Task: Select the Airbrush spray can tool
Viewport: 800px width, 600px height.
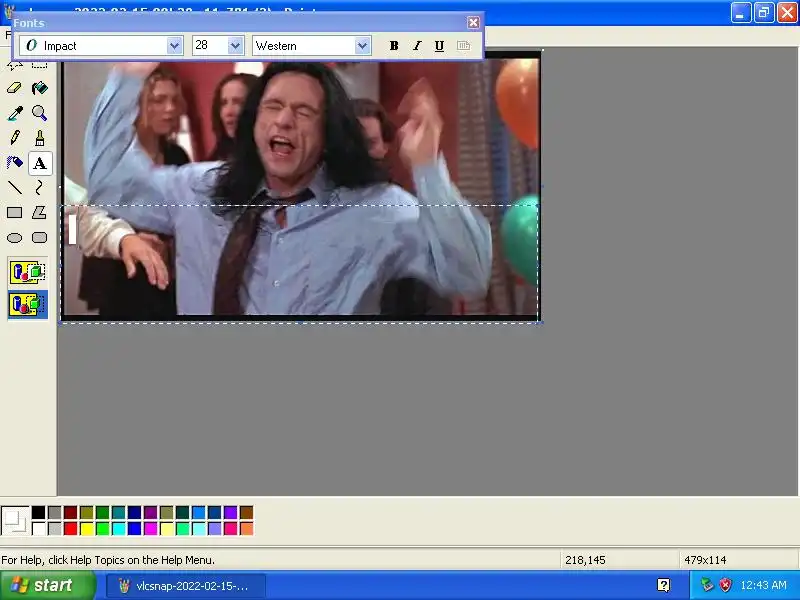Action: [x=14, y=163]
